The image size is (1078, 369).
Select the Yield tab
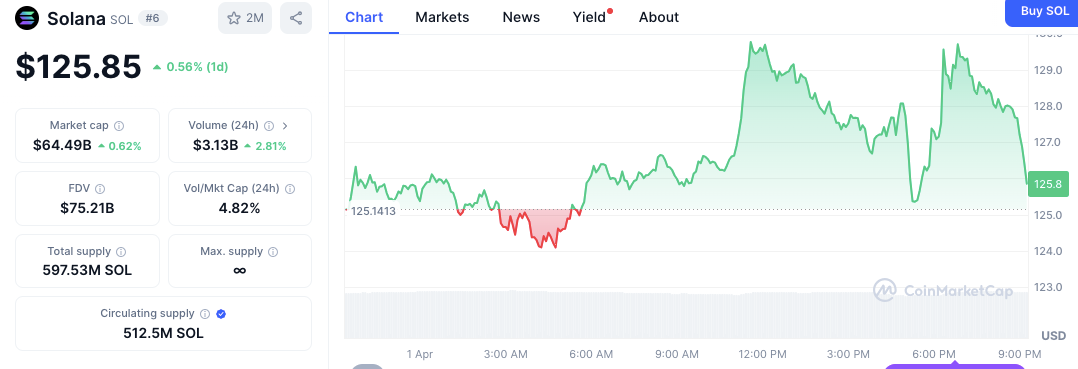click(x=591, y=17)
